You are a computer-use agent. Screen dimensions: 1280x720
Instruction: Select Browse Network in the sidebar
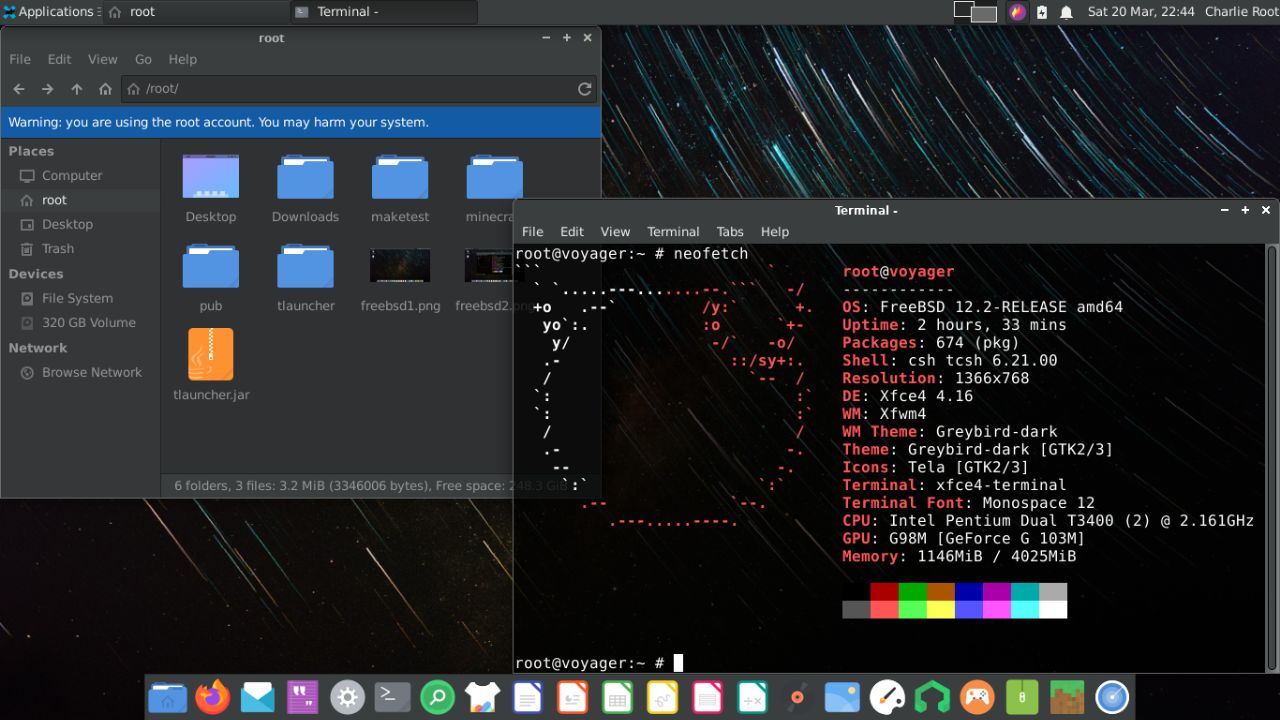coord(80,372)
